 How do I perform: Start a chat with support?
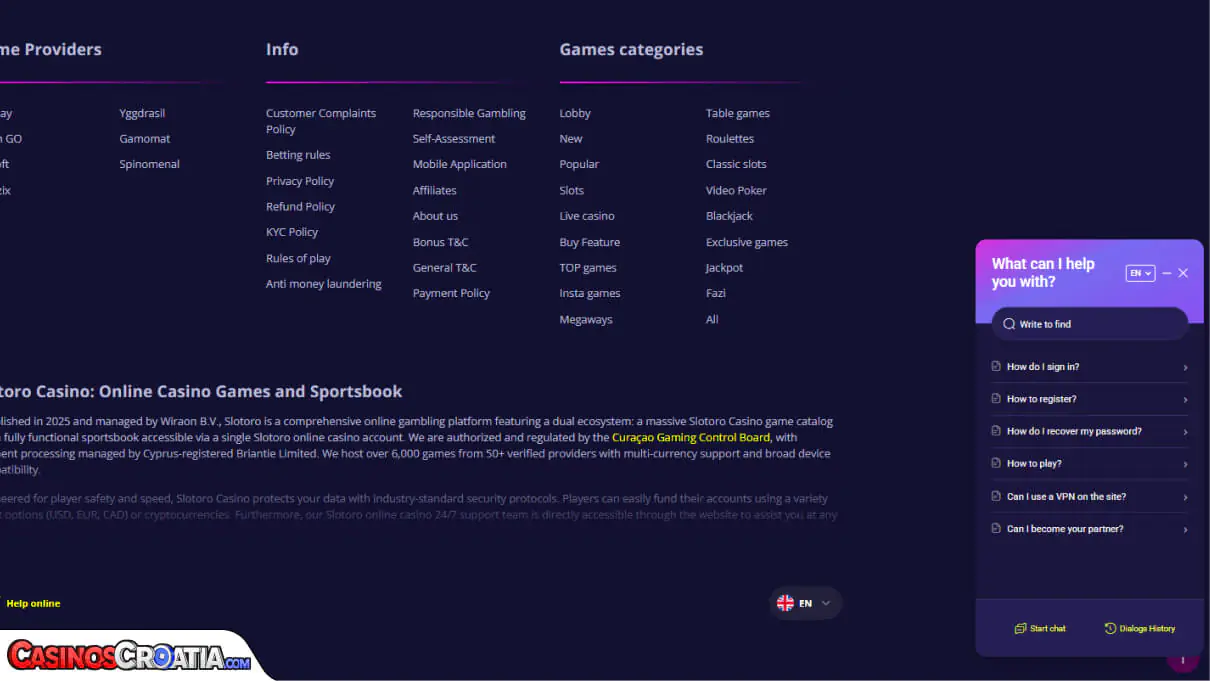click(1040, 628)
